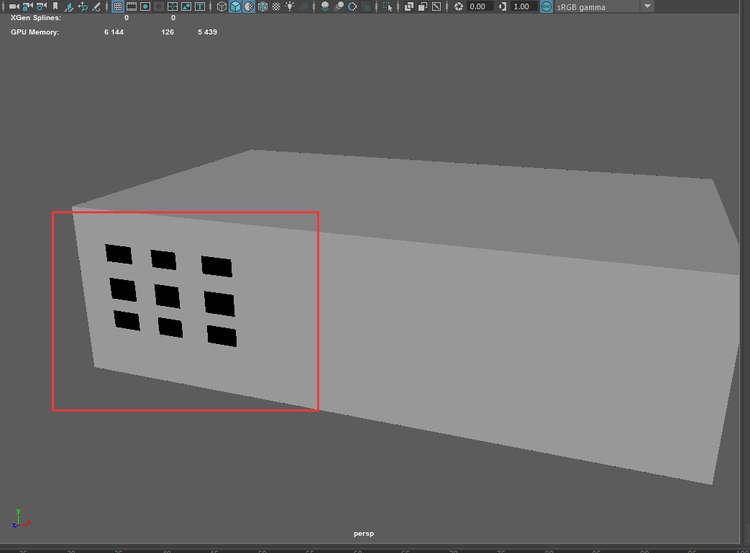Click the Gamma reset icon
750x553 pixels.
tap(502, 6)
